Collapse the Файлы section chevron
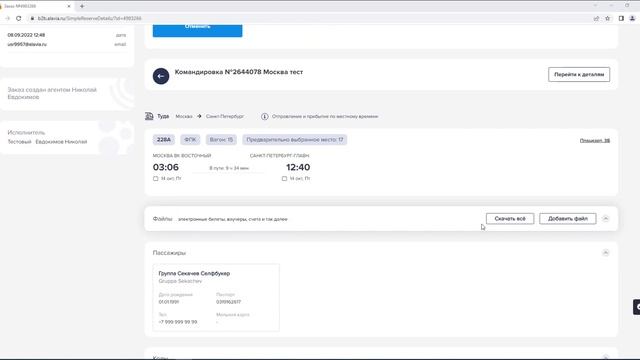The image size is (640, 360). coord(605,219)
